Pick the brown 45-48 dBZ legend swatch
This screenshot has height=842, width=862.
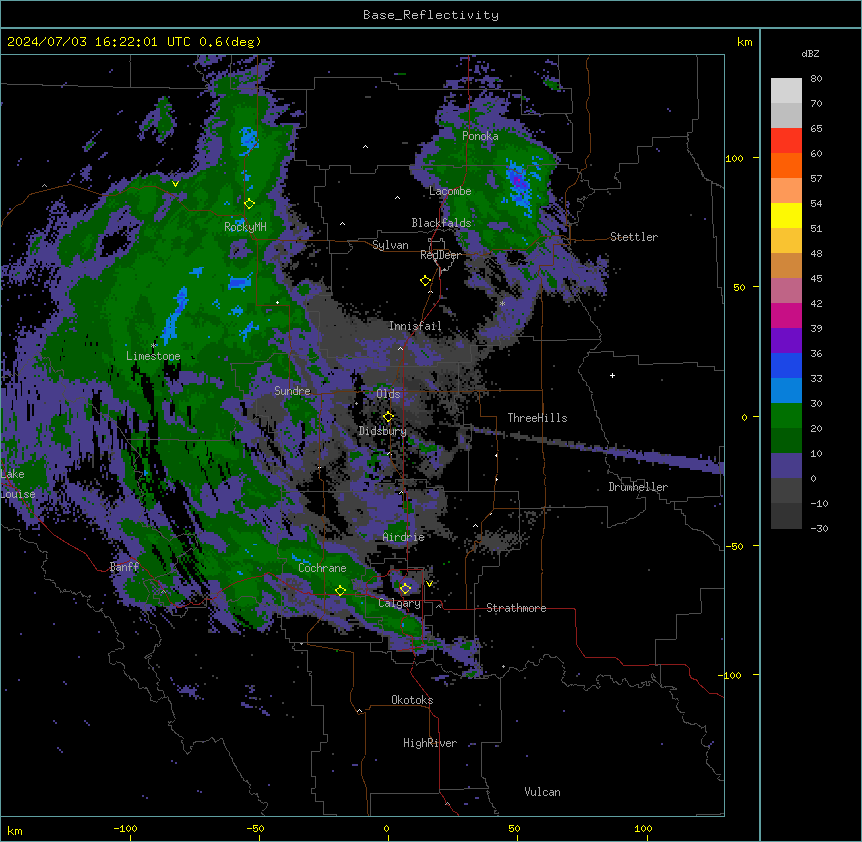coord(786,265)
